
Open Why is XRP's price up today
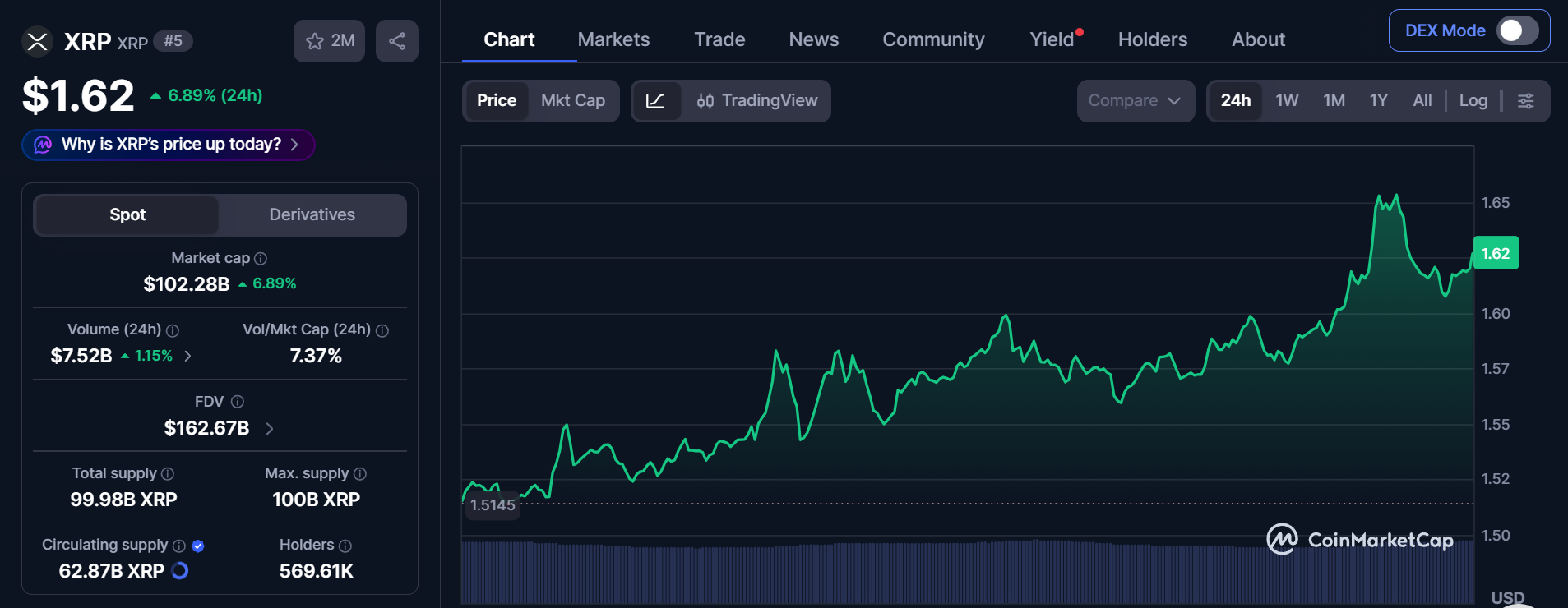[x=169, y=145]
